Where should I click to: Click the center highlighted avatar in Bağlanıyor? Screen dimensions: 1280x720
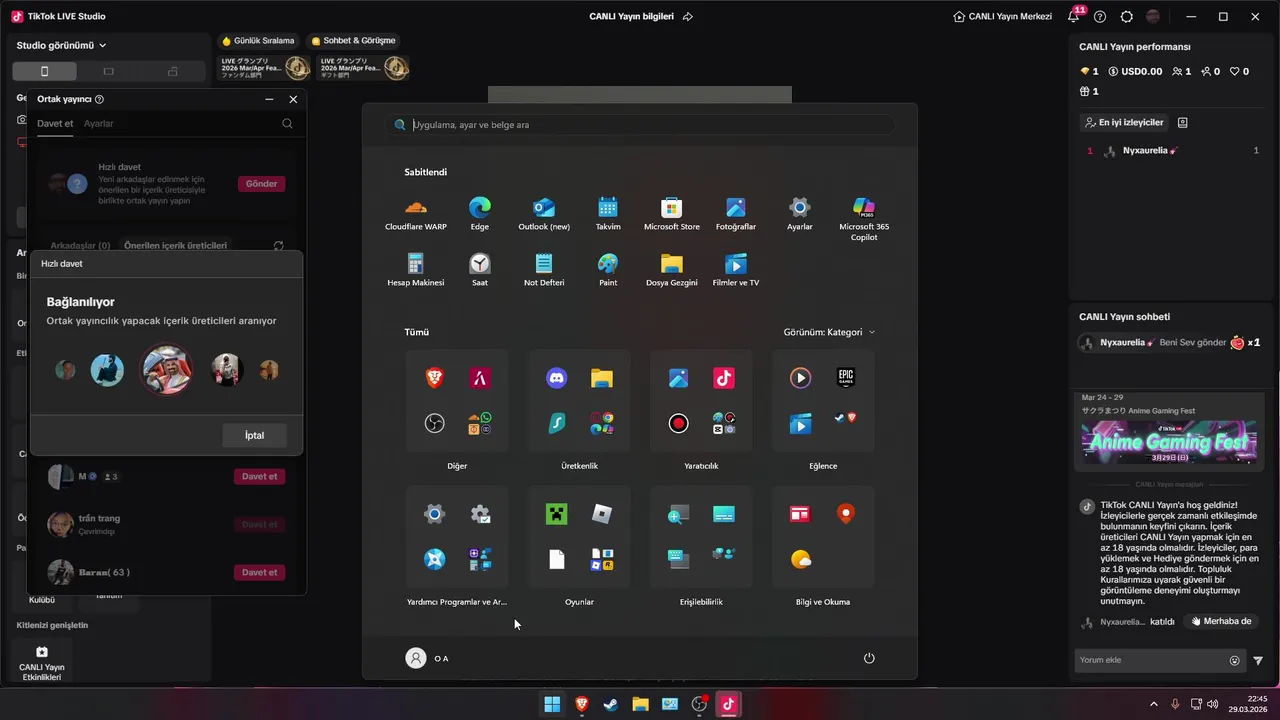(166, 370)
